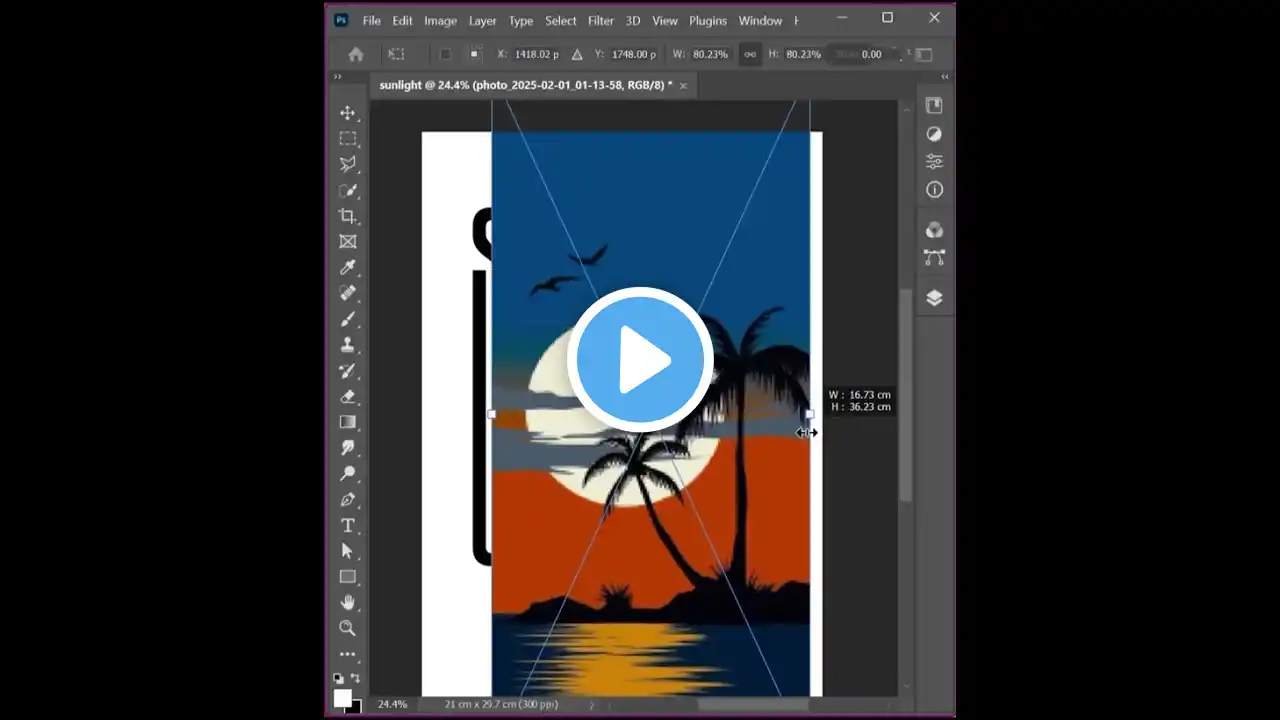Open the Properties panel icon
Image resolution: width=1280 pixels, height=720 pixels.
[x=934, y=161]
